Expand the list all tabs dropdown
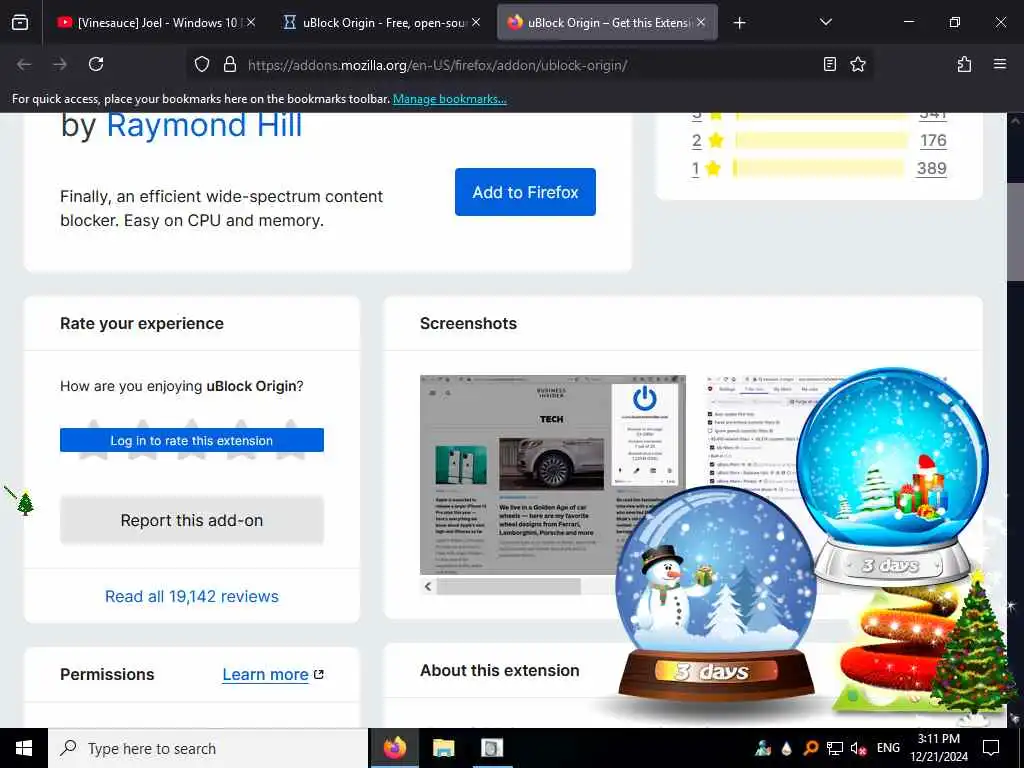Image resolution: width=1024 pixels, height=768 pixels. click(x=825, y=23)
